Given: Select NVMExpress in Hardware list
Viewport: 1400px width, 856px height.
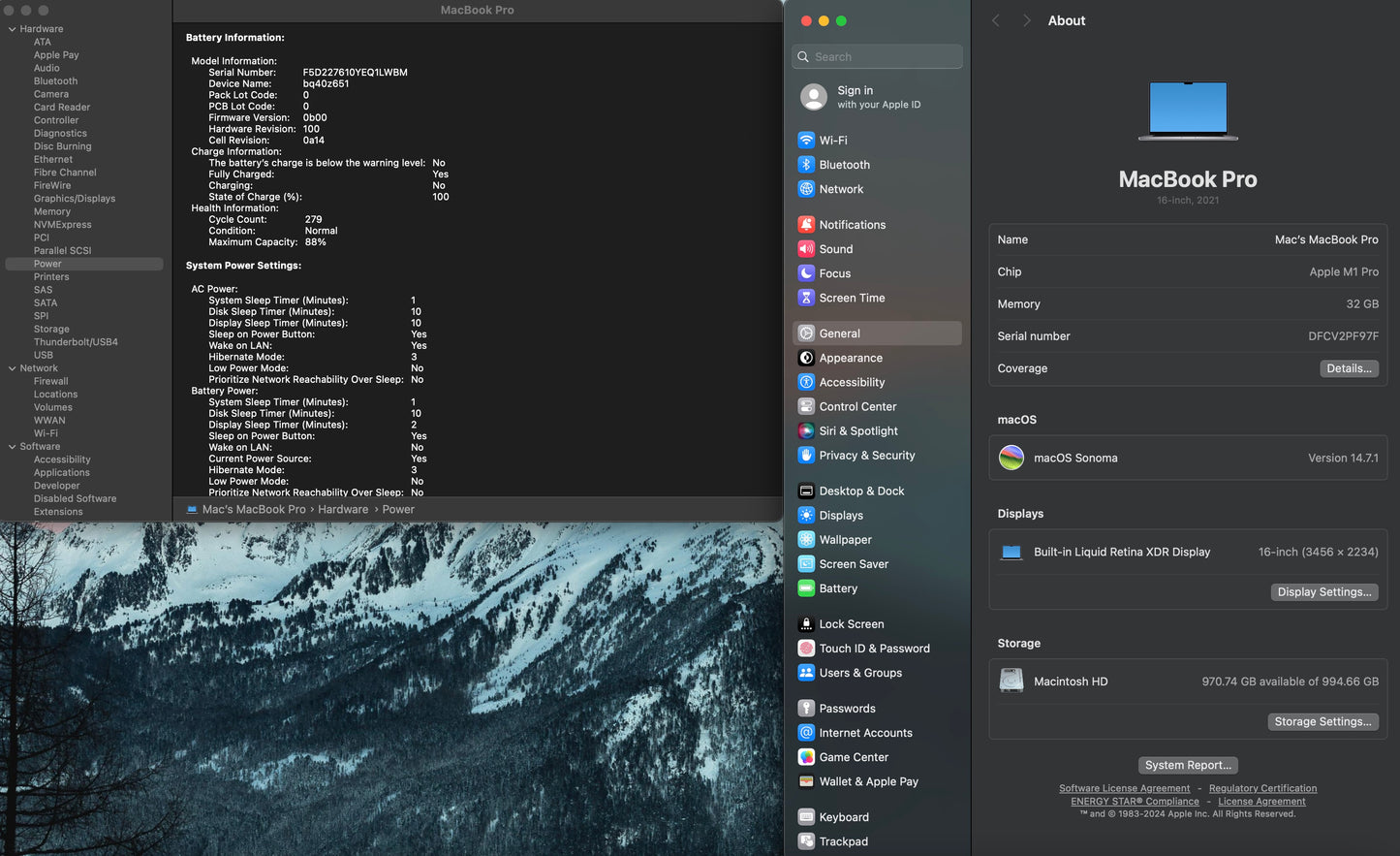Looking at the screenshot, I should (63, 225).
